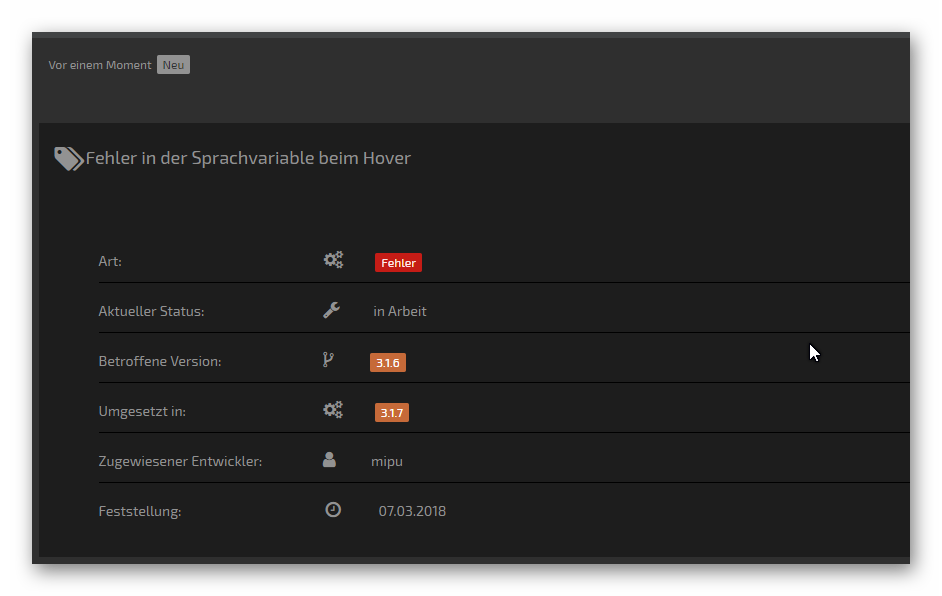The height and width of the screenshot is (596, 942).
Task: Click the Zugewiesener Entwickler label
Action: coord(180,461)
